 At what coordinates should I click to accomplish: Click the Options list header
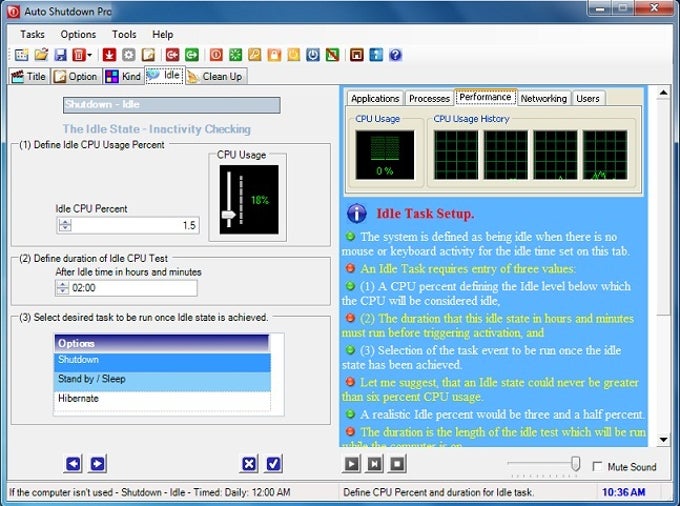(x=162, y=343)
